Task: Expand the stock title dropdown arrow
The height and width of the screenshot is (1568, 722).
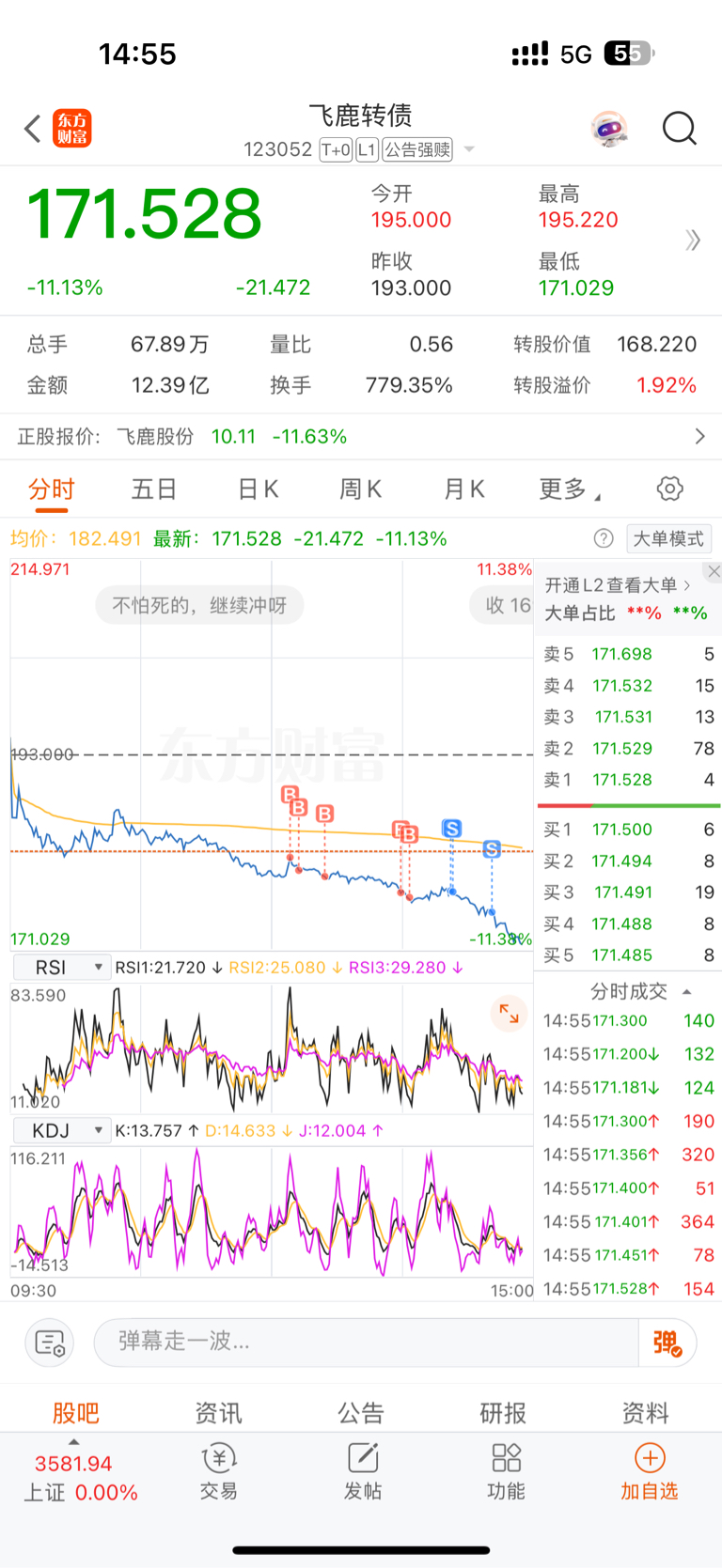Action: (469, 150)
